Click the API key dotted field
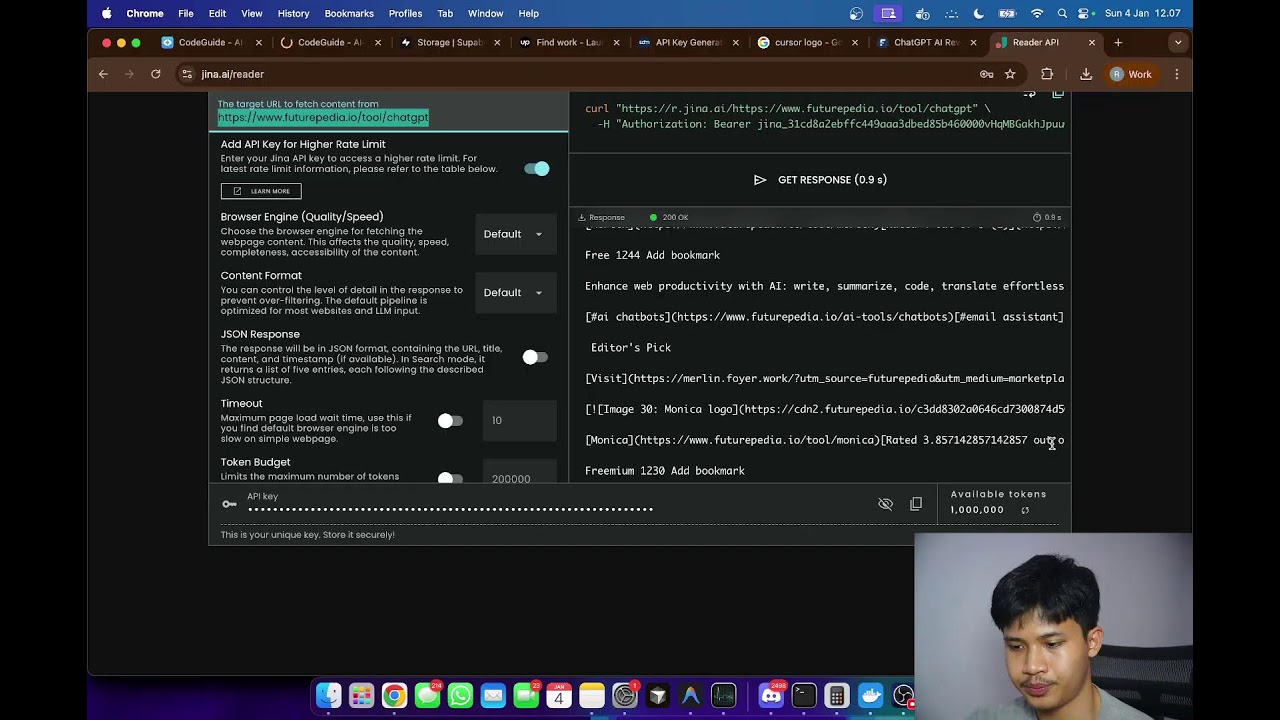 tap(450, 509)
